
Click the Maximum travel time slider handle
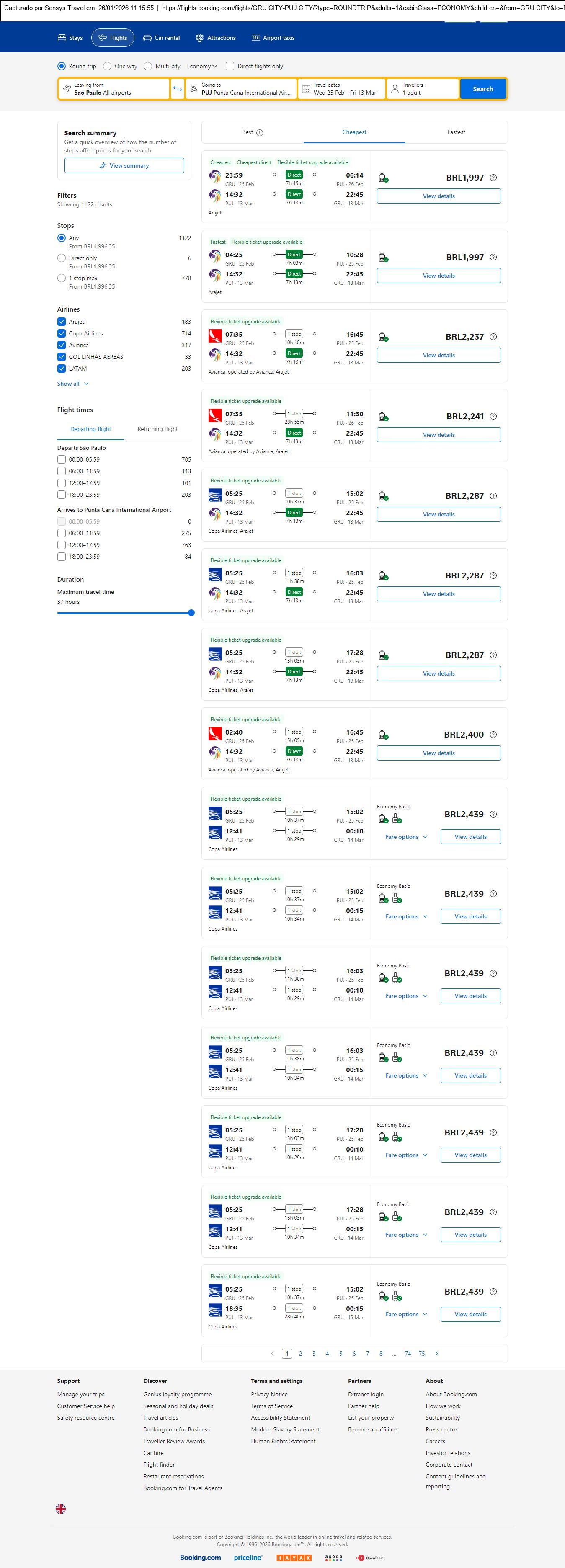(191, 613)
